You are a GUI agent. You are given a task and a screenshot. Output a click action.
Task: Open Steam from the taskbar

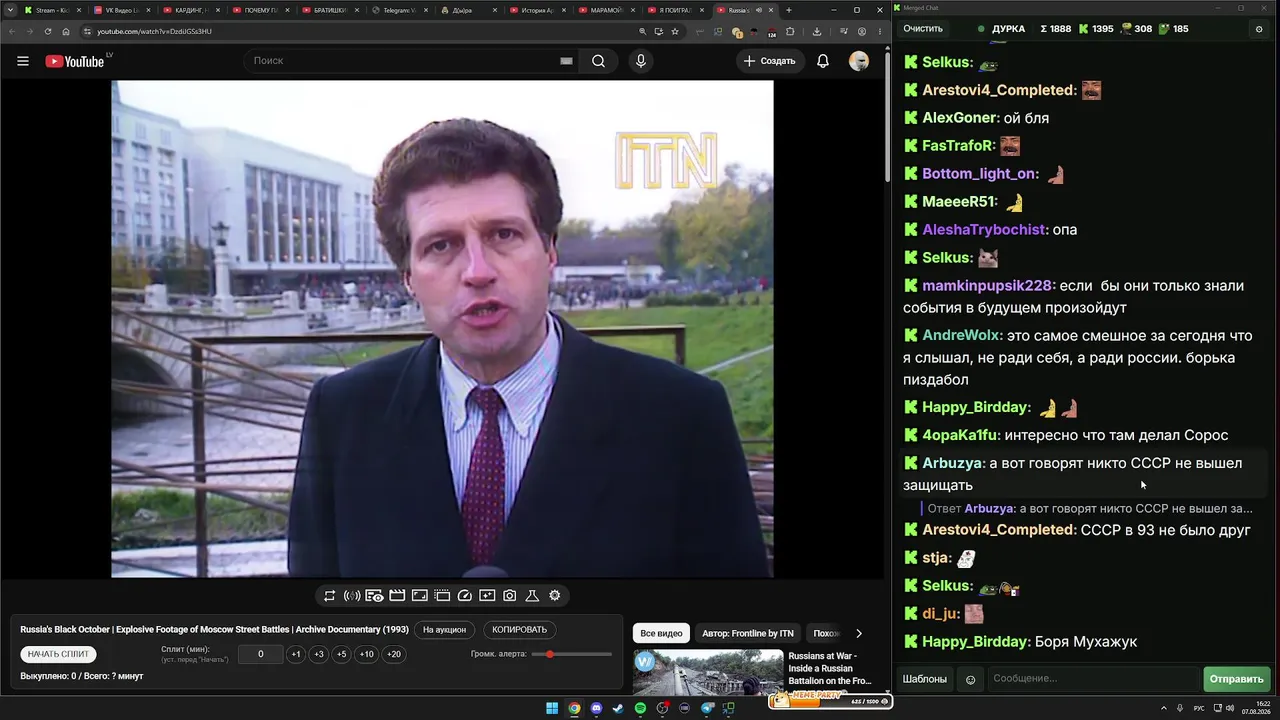point(618,709)
